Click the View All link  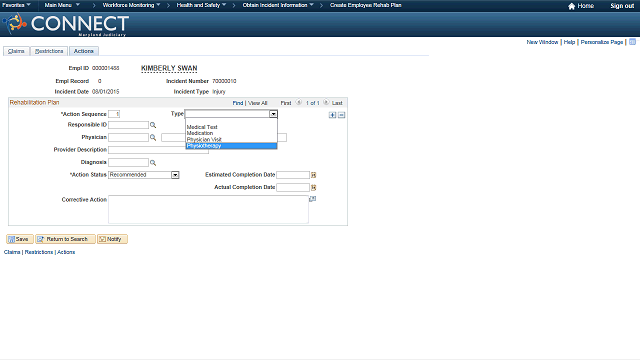[258, 103]
